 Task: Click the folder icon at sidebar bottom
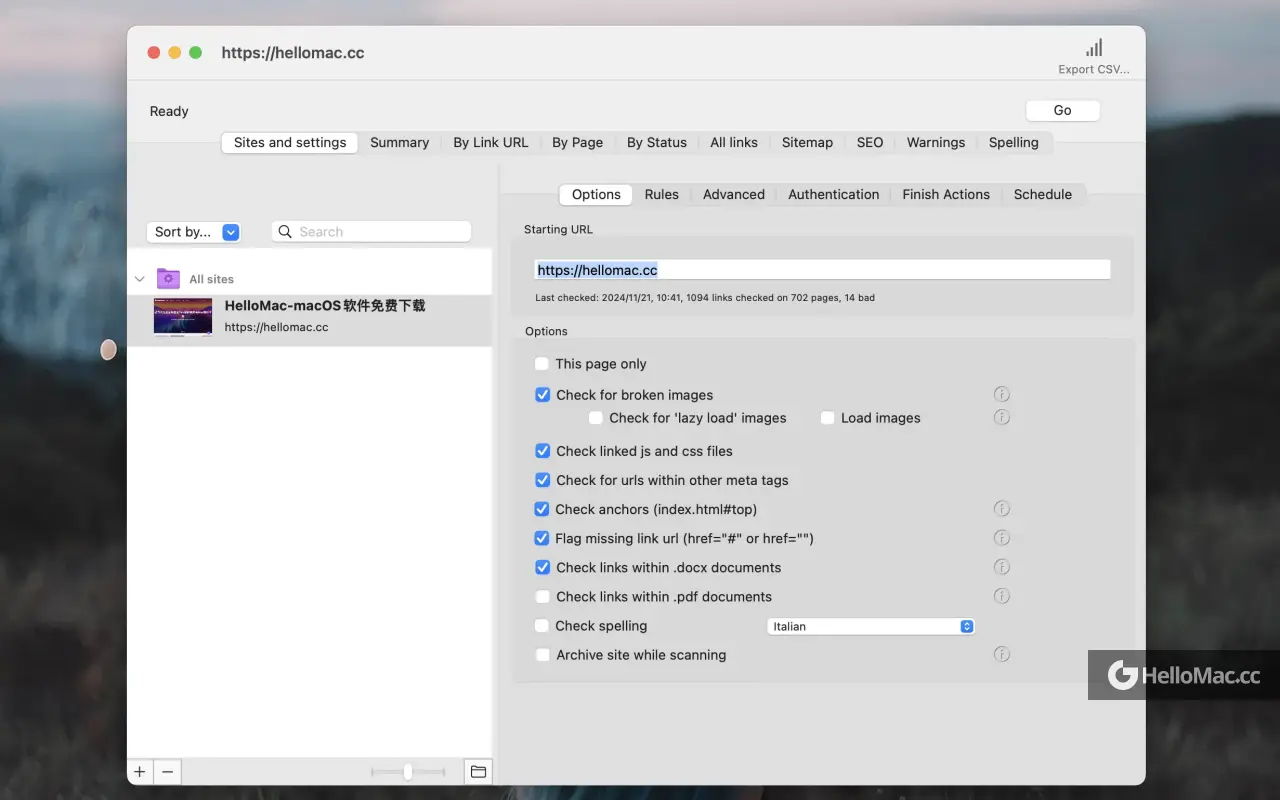click(478, 772)
